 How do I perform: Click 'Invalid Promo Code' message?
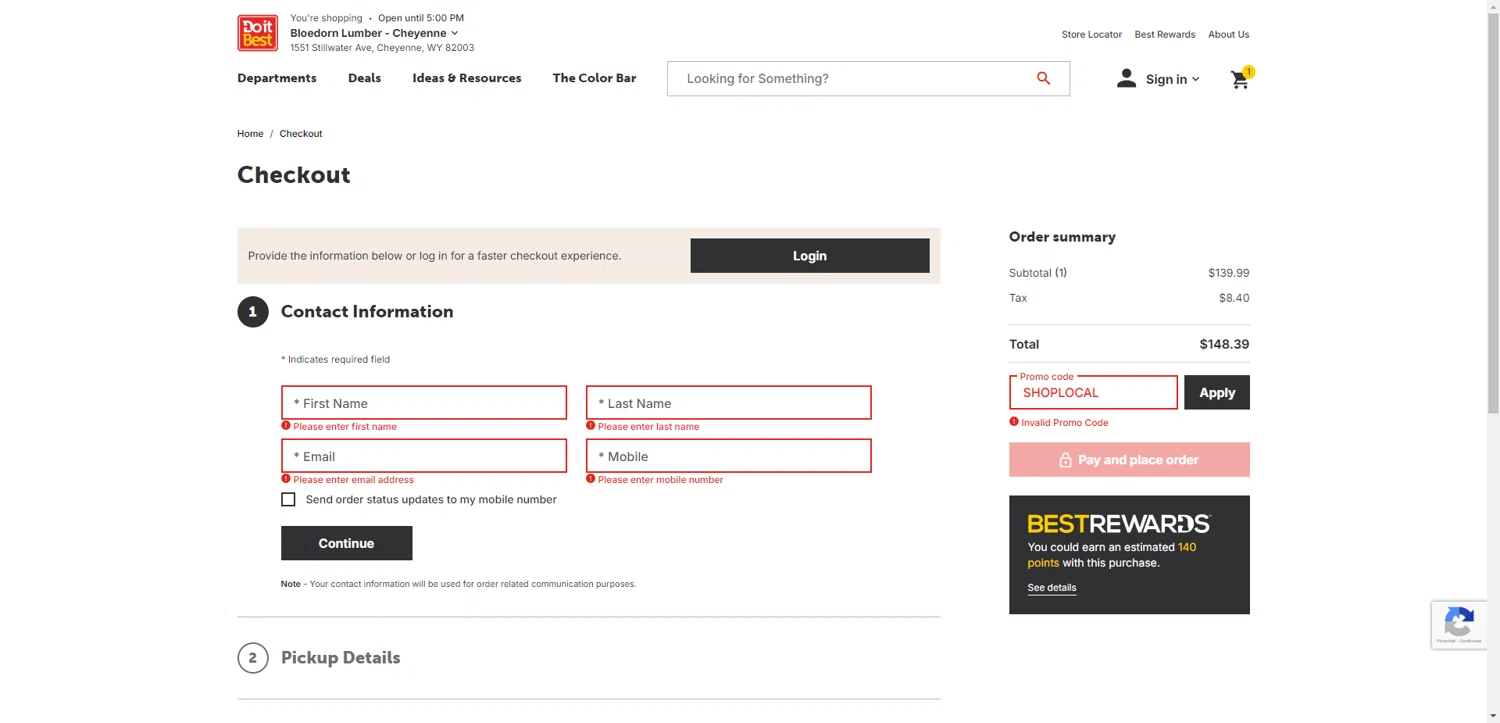(1065, 423)
